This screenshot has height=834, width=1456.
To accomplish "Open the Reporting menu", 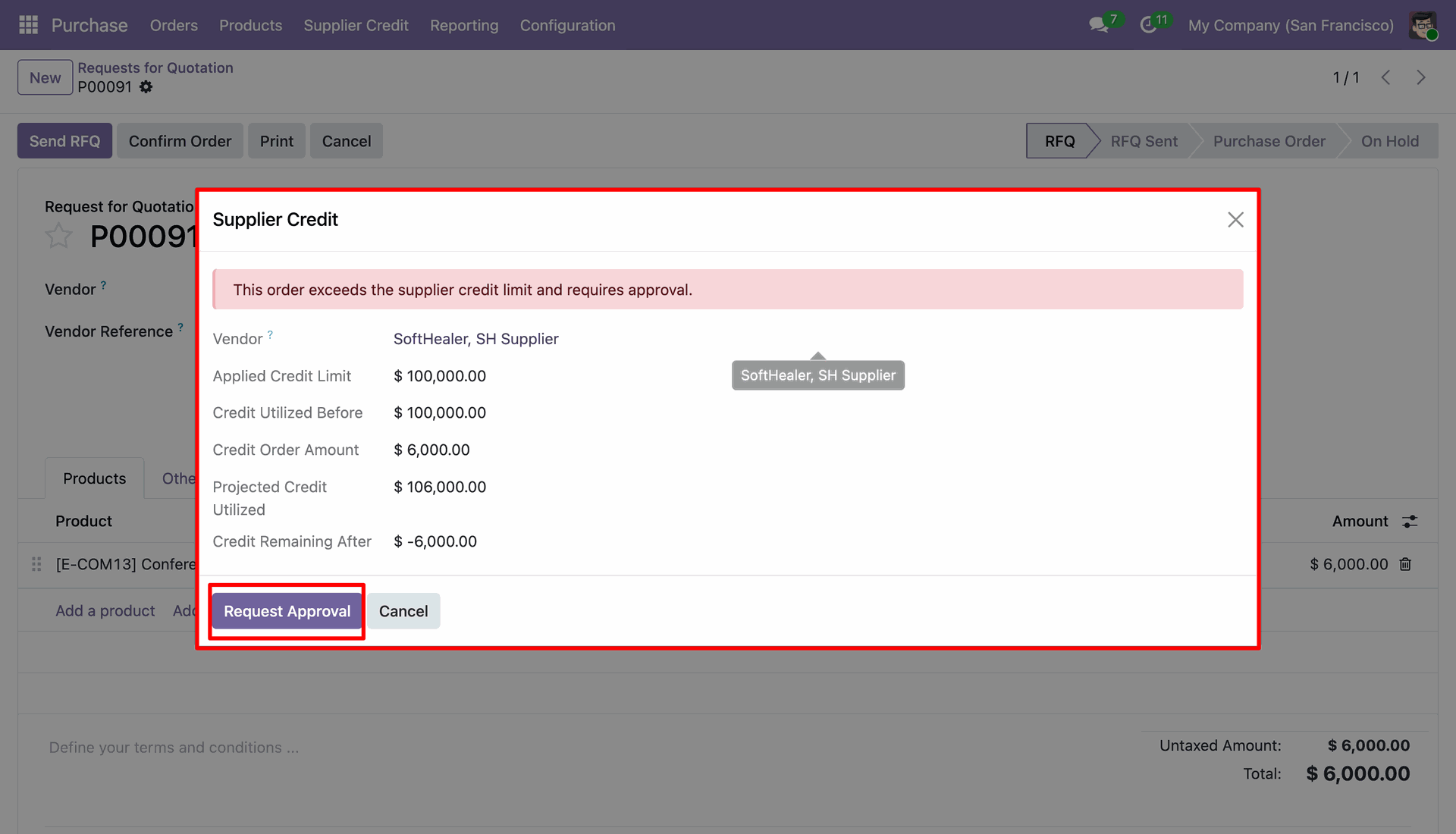I will (464, 25).
